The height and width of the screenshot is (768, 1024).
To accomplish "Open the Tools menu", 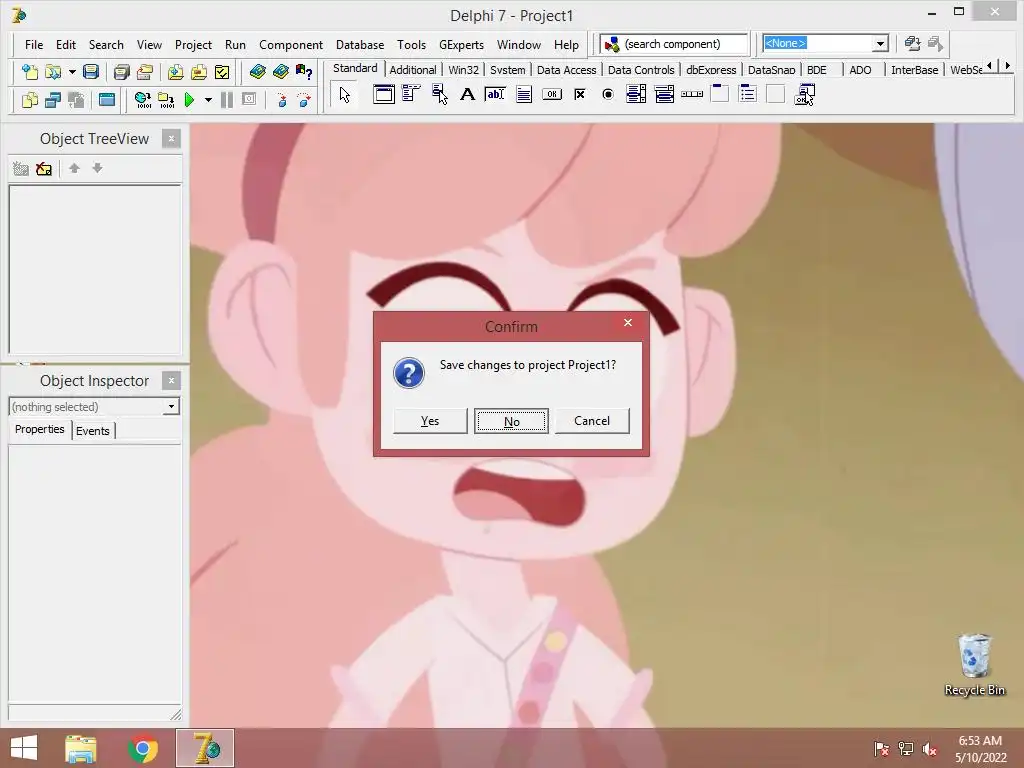I will [411, 44].
